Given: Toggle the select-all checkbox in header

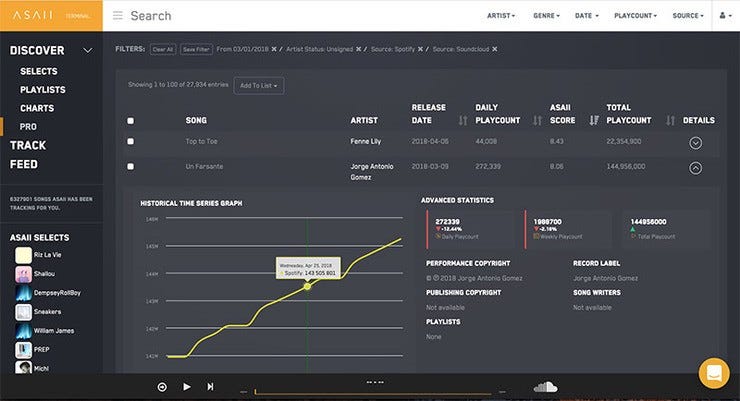Looking at the screenshot, I should pyautogui.click(x=131, y=121).
